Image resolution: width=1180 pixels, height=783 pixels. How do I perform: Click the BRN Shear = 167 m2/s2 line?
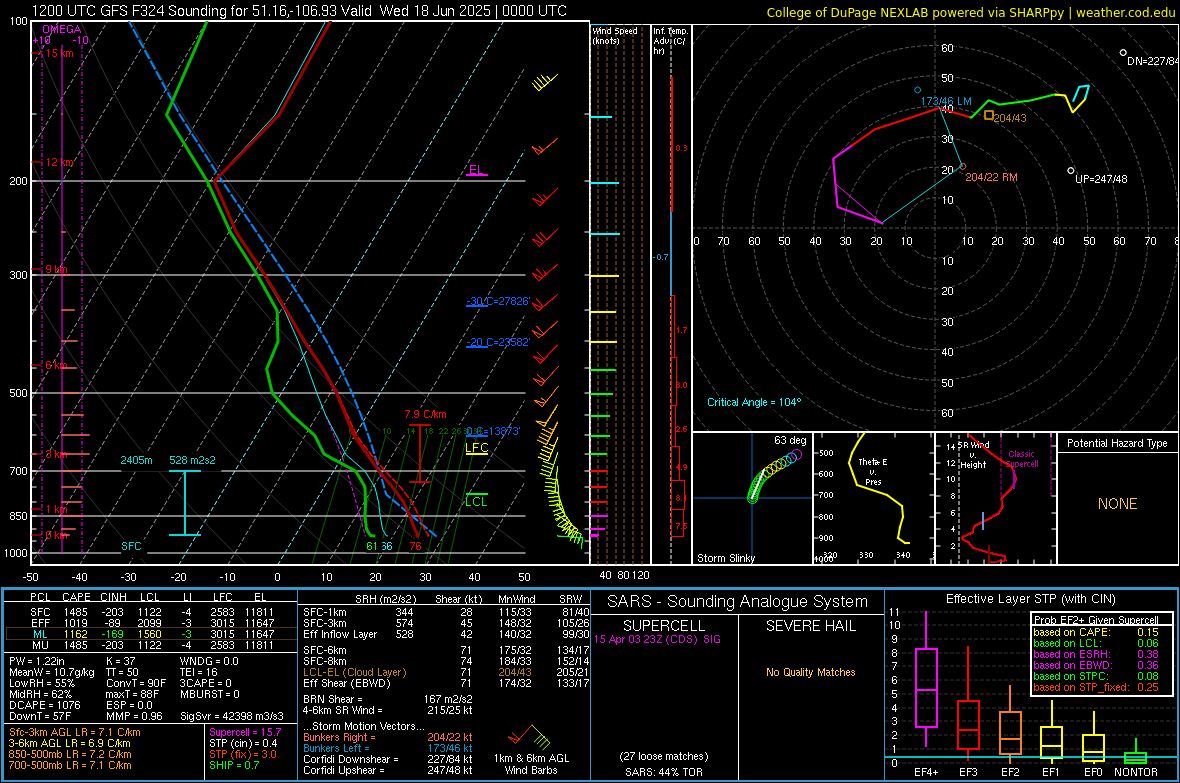[x=388, y=699]
